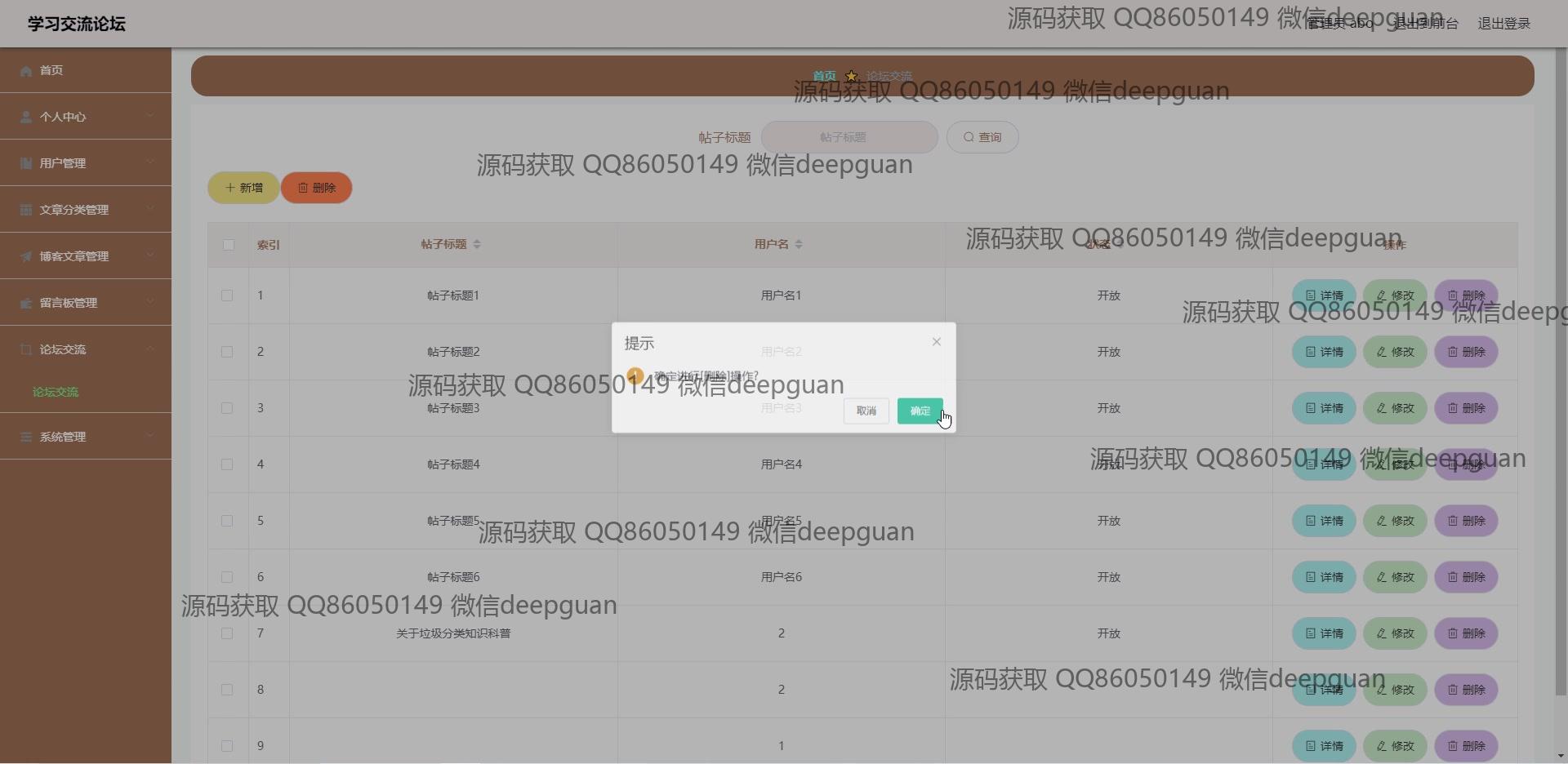Check the checkbox for index 8 row
The image size is (1568, 764).
[227, 690]
